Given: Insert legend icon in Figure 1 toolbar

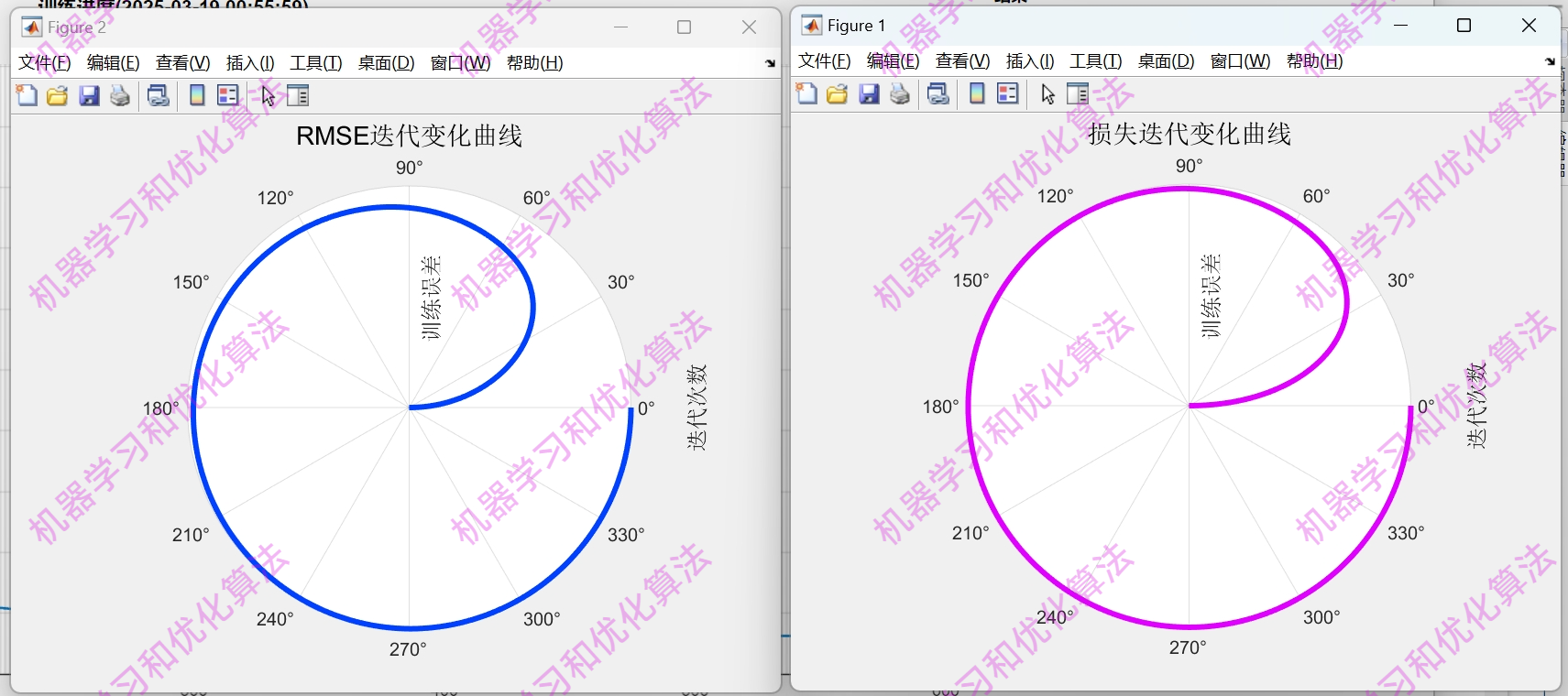Looking at the screenshot, I should (x=1008, y=93).
